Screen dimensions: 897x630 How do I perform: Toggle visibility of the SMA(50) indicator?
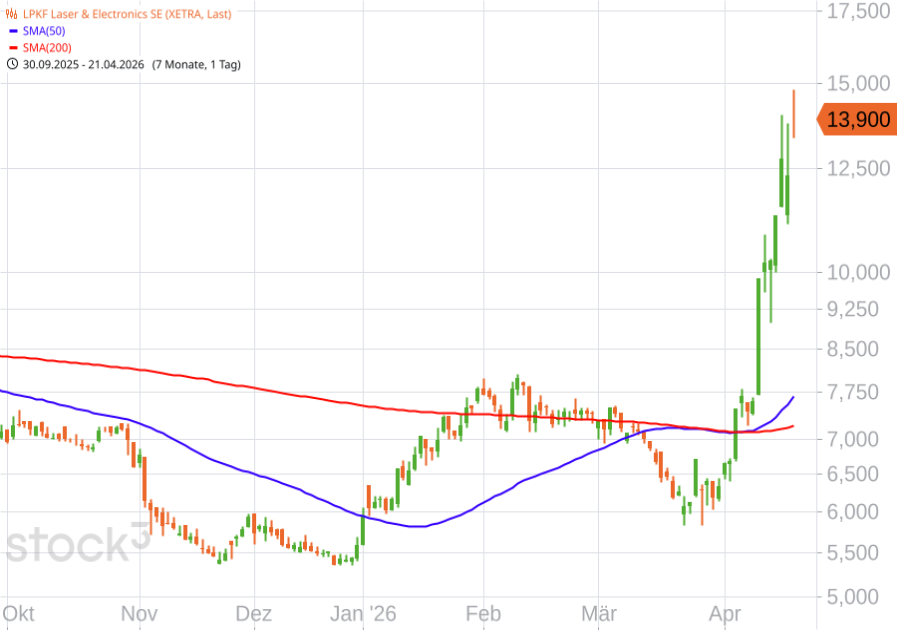42,31
